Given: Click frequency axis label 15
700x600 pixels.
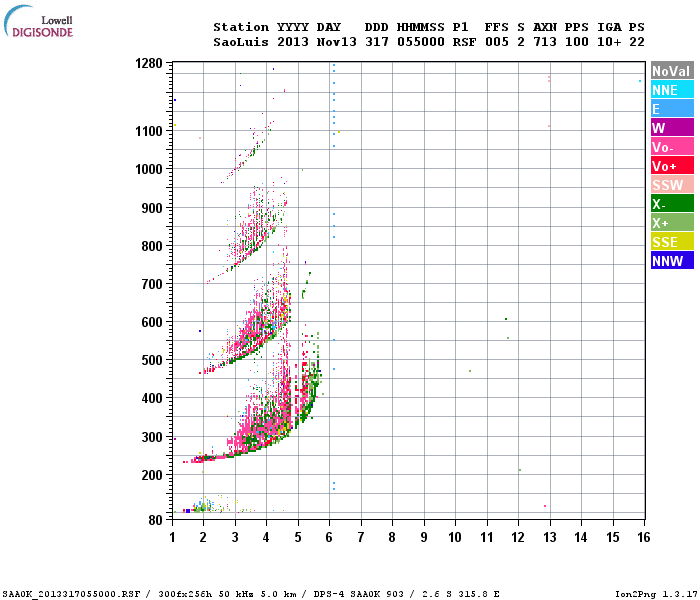Looking at the screenshot, I should (613, 537).
